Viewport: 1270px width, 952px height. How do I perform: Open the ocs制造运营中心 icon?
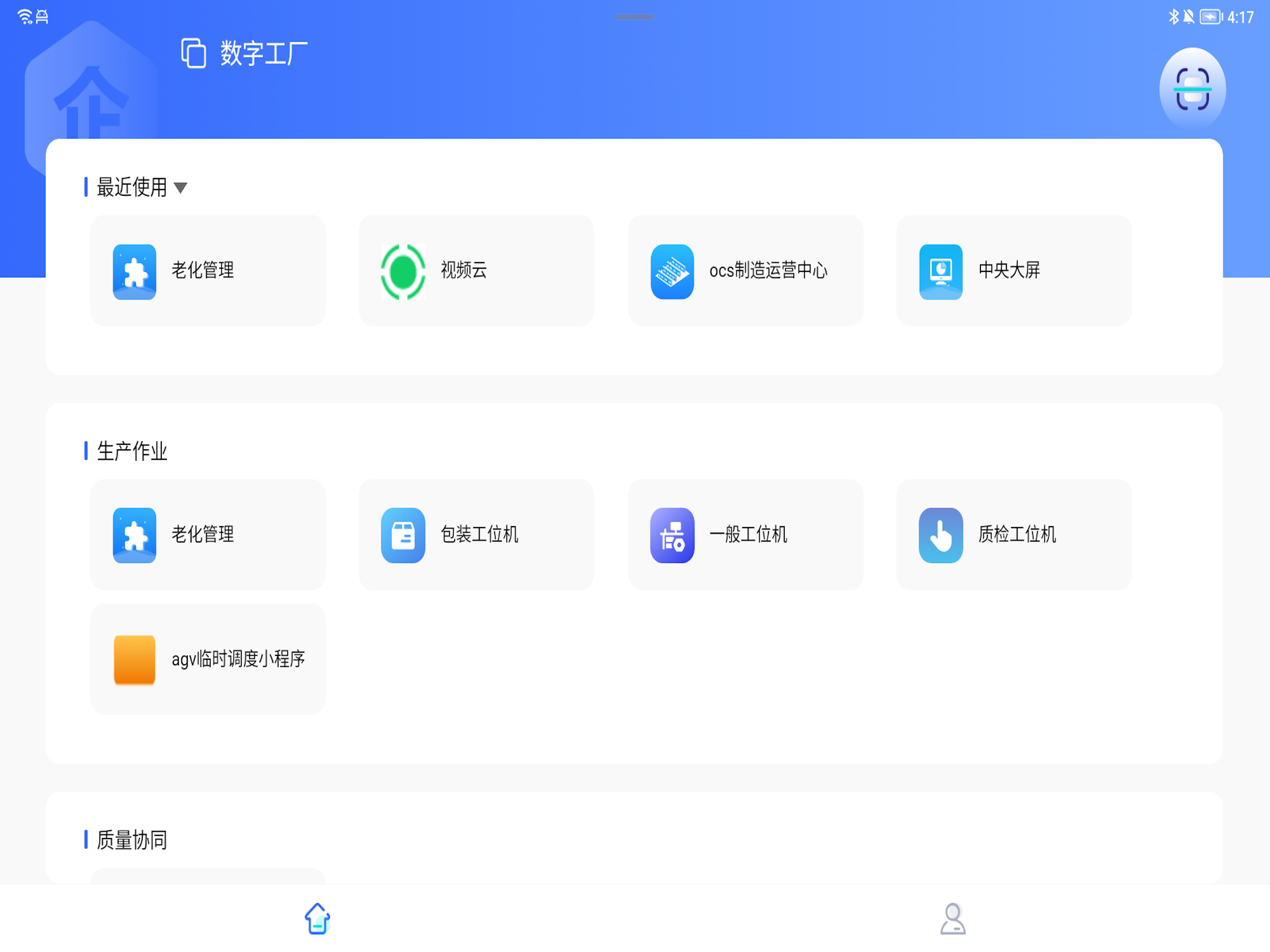tap(672, 271)
